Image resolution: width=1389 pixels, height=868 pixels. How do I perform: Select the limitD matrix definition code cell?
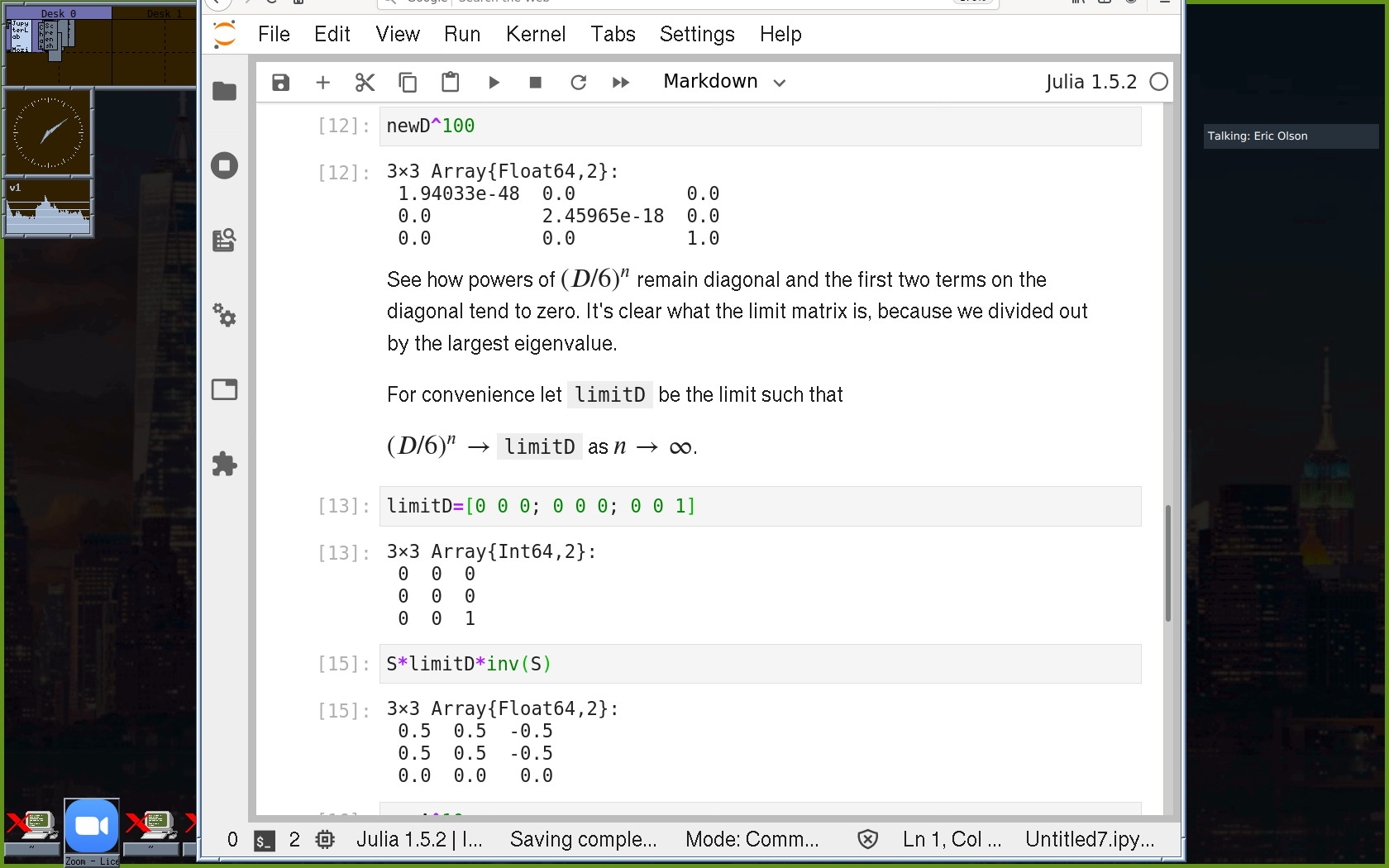coord(759,506)
